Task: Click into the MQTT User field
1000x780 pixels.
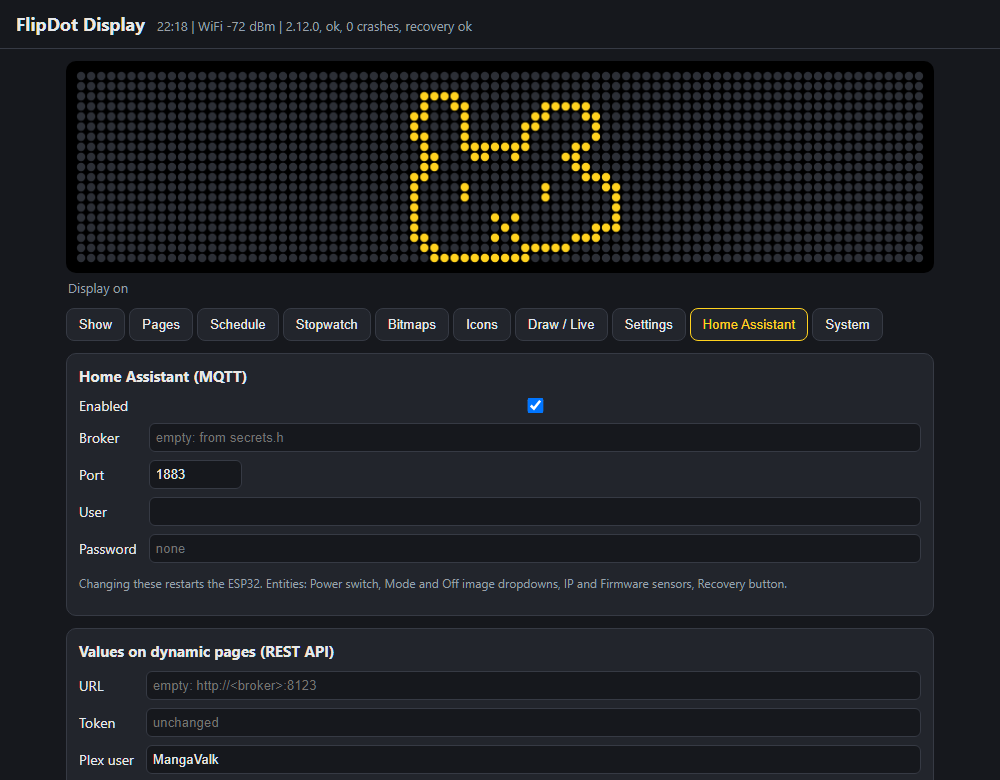Action: tap(534, 511)
